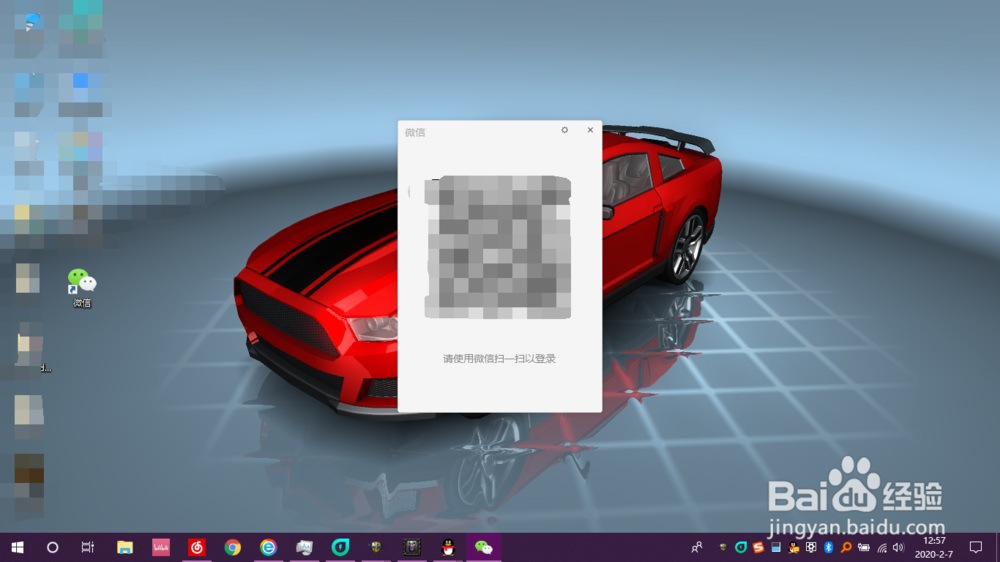Launch Google Chrome from the taskbar
Viewport: 1000px width, 562px height.
point(233,547)
